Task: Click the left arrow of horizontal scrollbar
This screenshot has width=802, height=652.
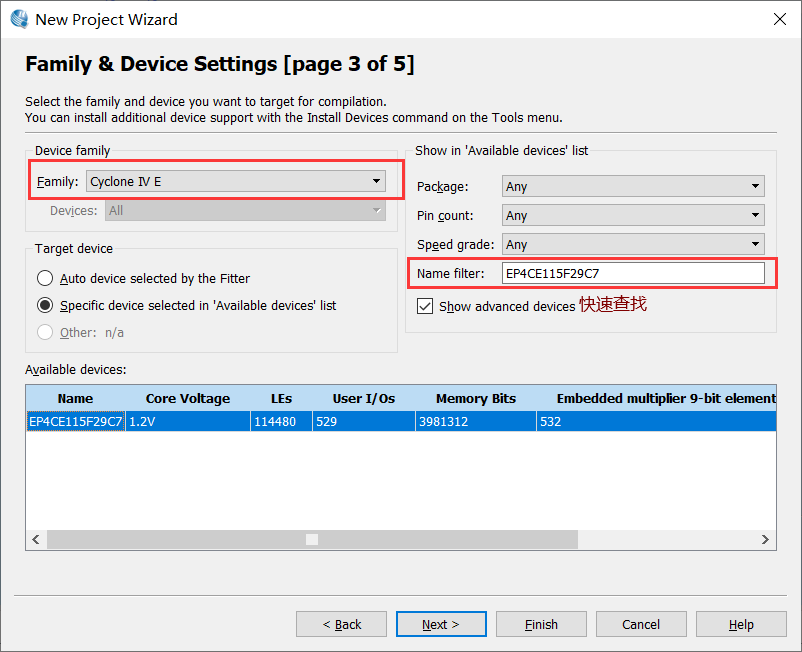Action: tap(36, 539)
